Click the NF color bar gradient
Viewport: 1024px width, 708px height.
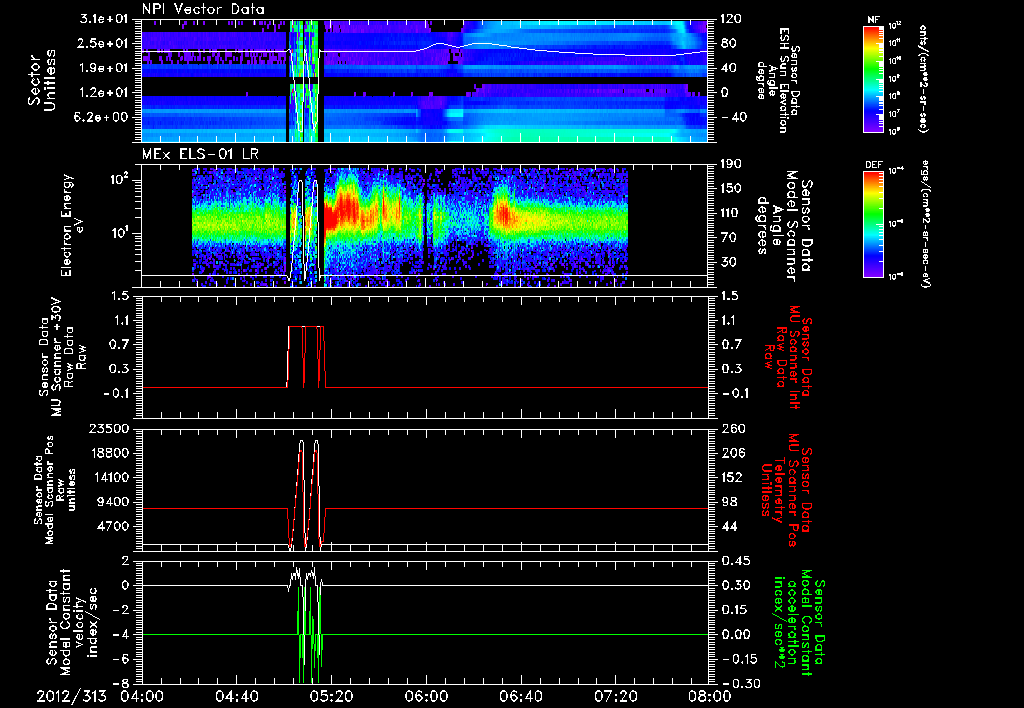874,78
